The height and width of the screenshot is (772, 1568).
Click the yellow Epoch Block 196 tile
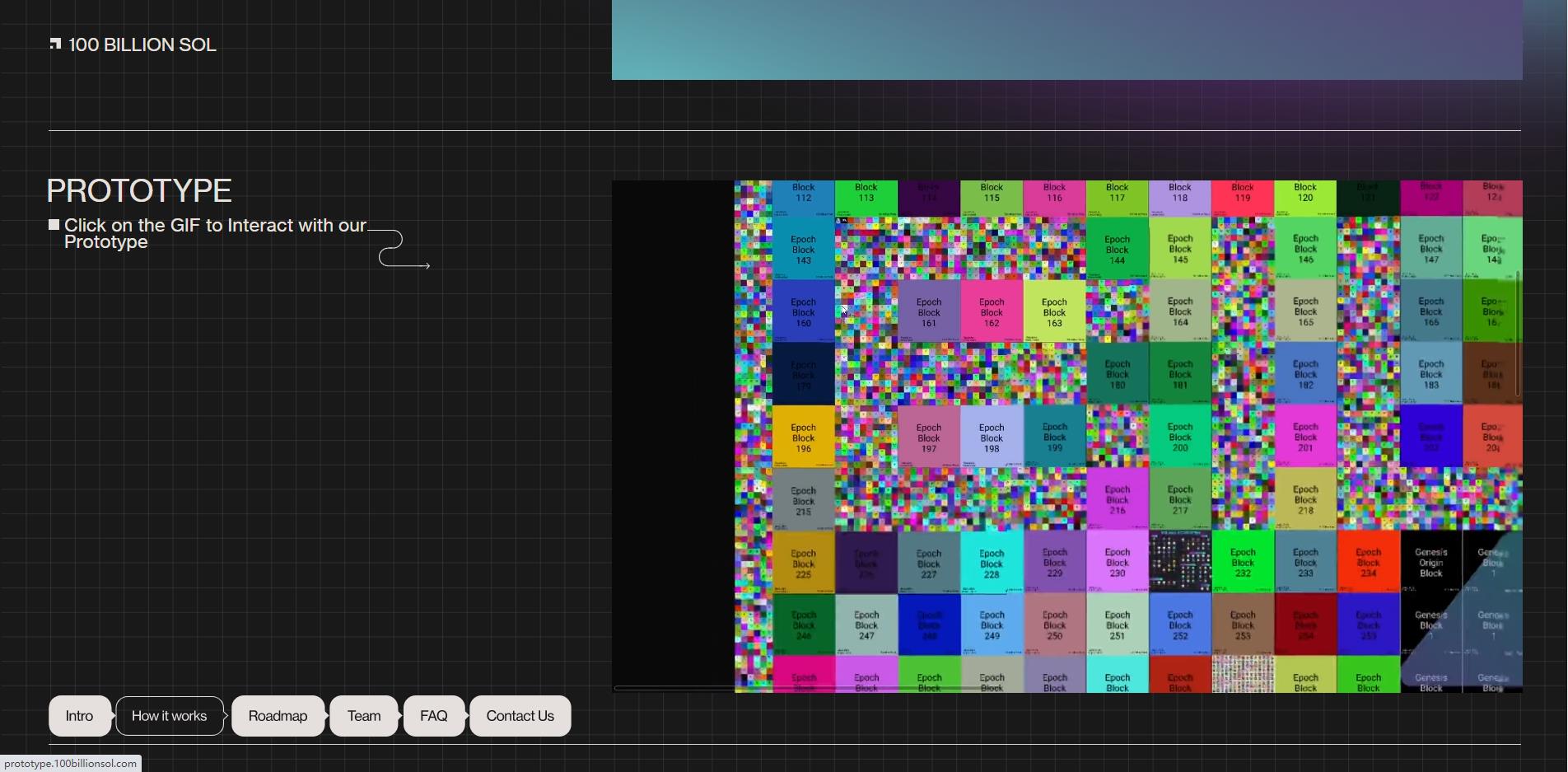point(803,437)
